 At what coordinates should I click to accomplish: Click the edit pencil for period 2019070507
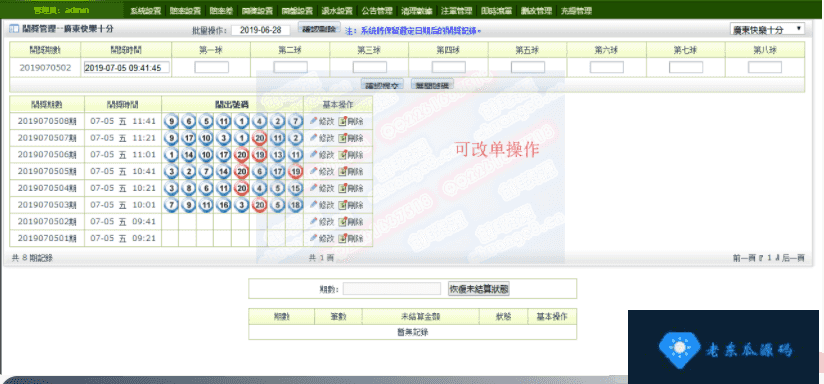[x=314, y=138]
